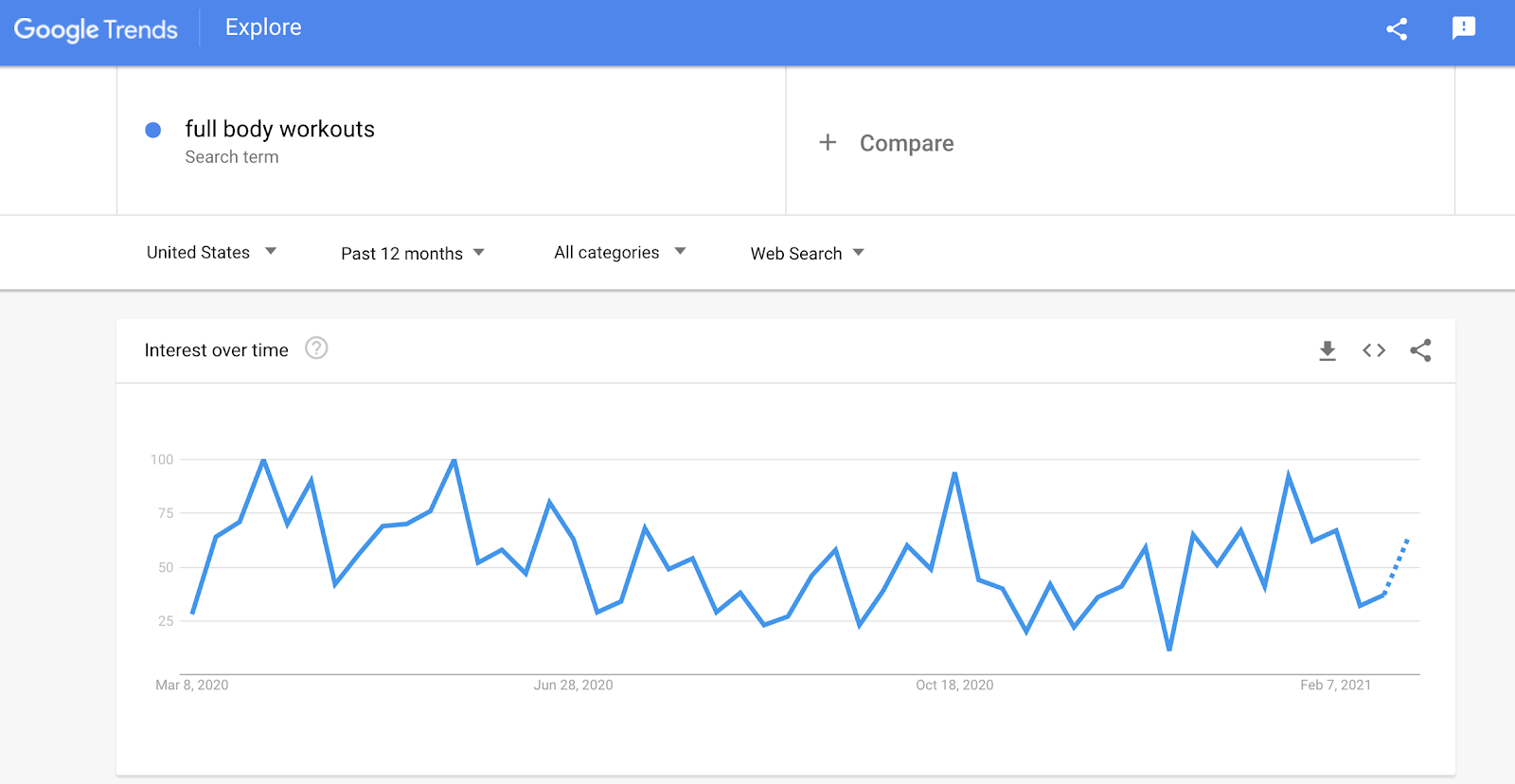This screenshot has width=1515, height=784.
Task: Share the Interest over time chart
Action: click(x=1420, y=350)
